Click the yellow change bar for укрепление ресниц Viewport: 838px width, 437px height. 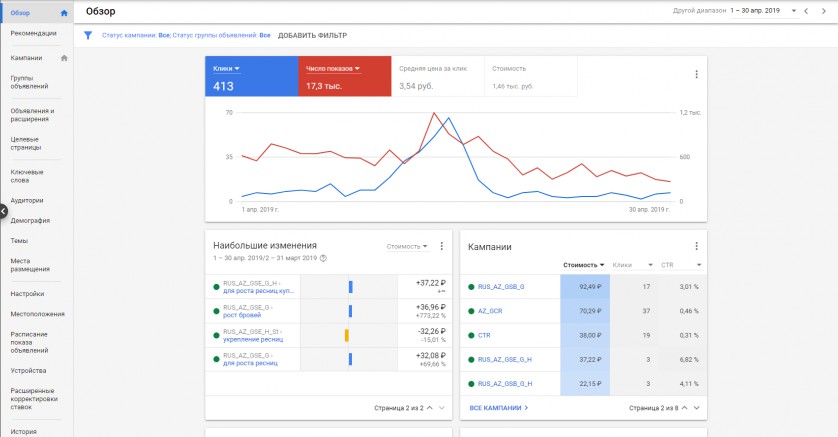(347, 335)
